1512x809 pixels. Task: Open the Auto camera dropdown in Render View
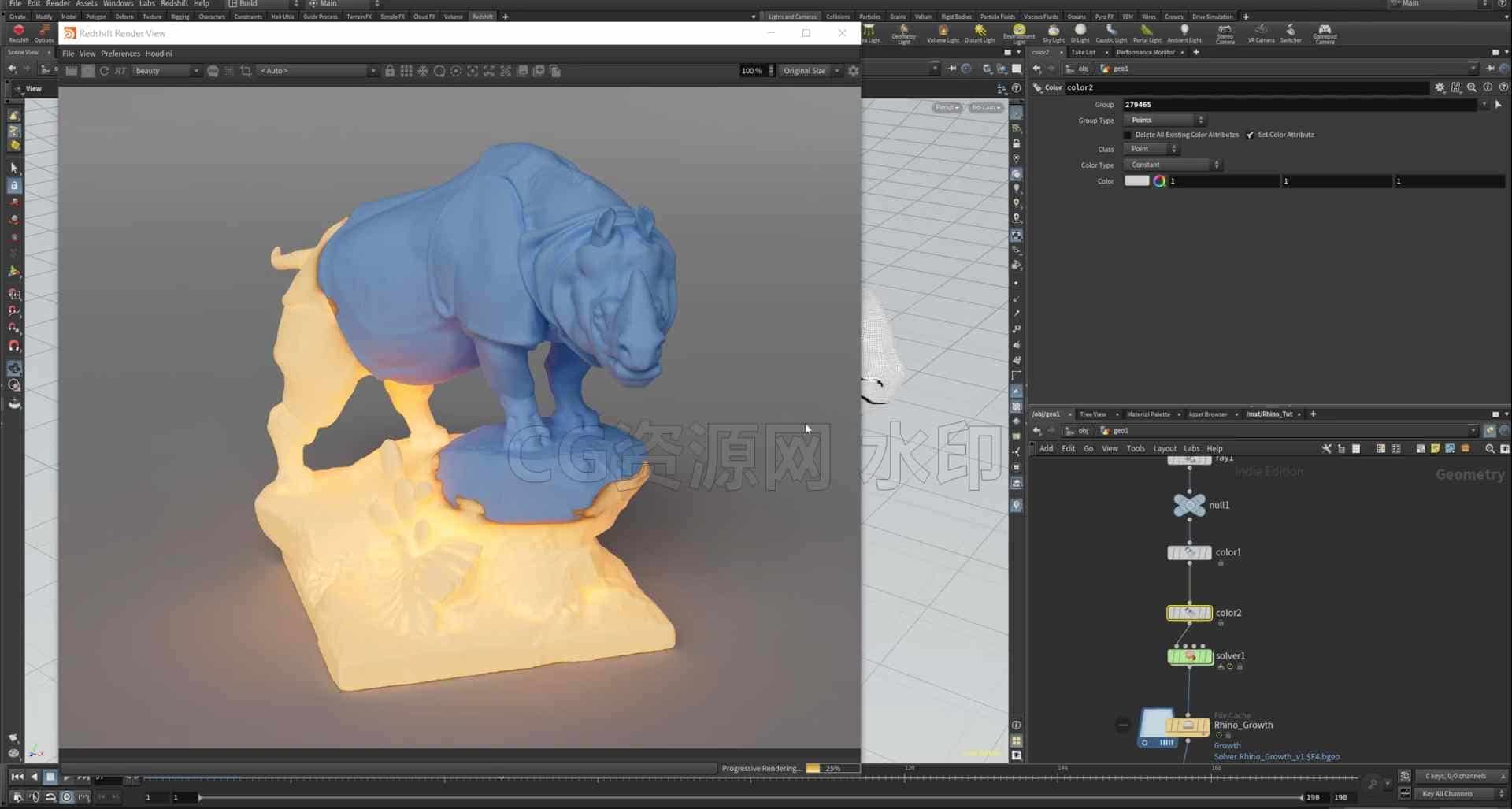(x=318, y=71)
